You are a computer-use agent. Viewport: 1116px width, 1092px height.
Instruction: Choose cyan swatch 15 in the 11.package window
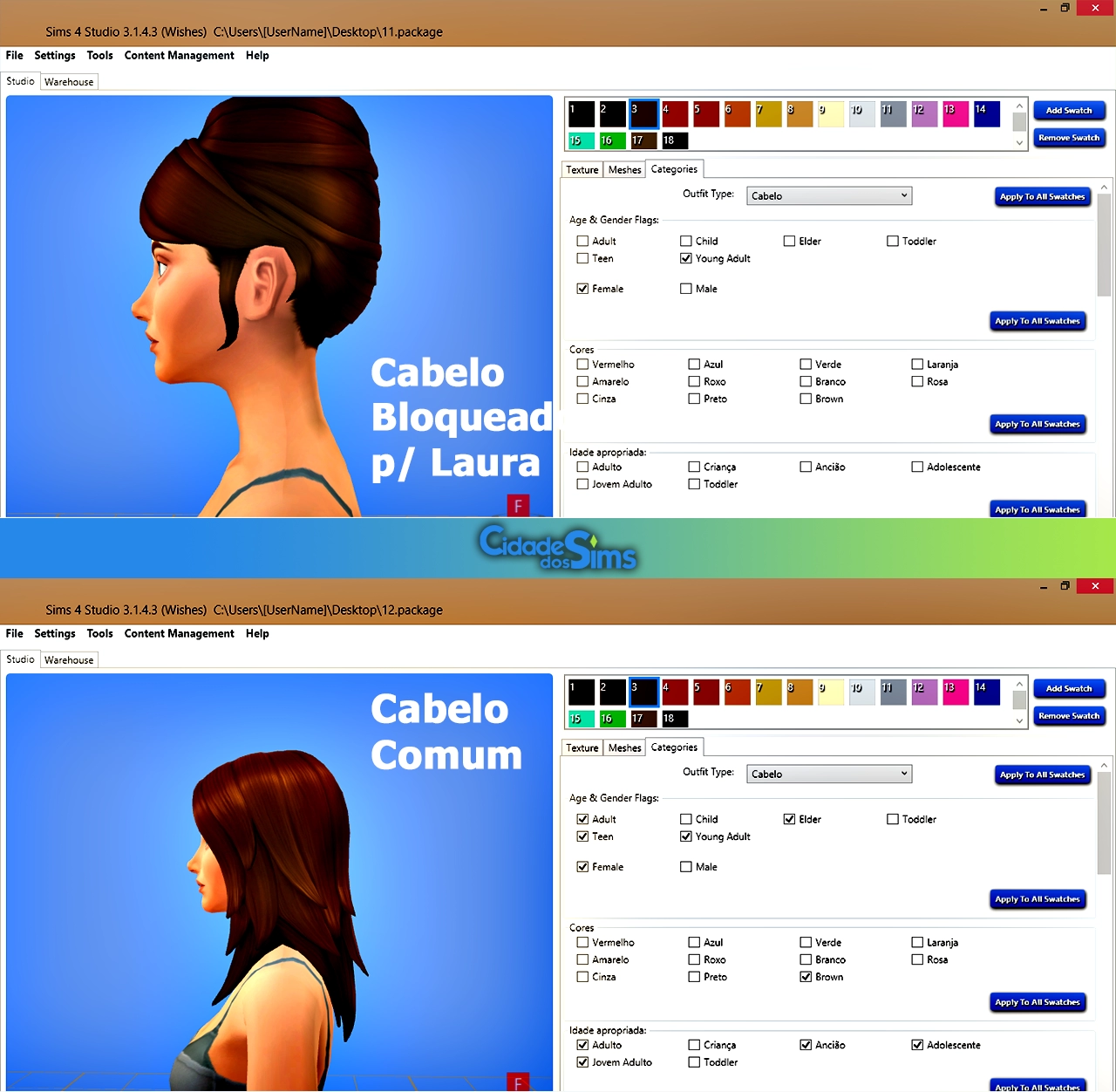click(x=581, y=140)
